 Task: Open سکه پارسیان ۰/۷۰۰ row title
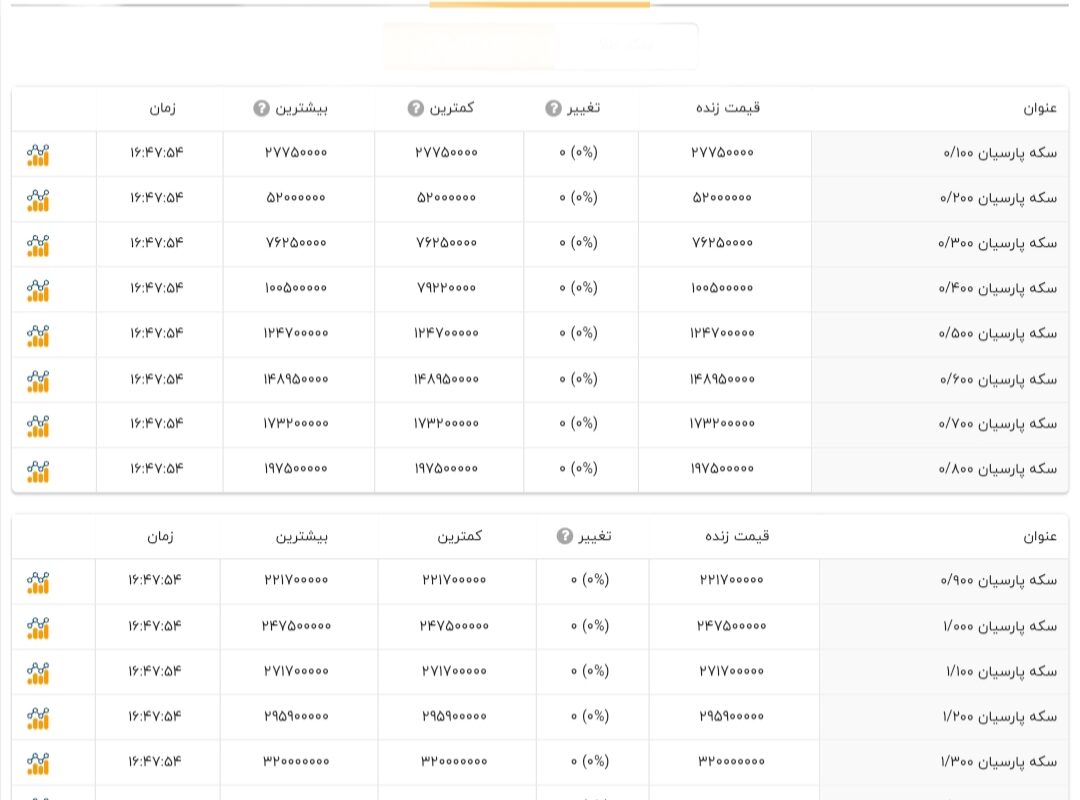point(997,424)
